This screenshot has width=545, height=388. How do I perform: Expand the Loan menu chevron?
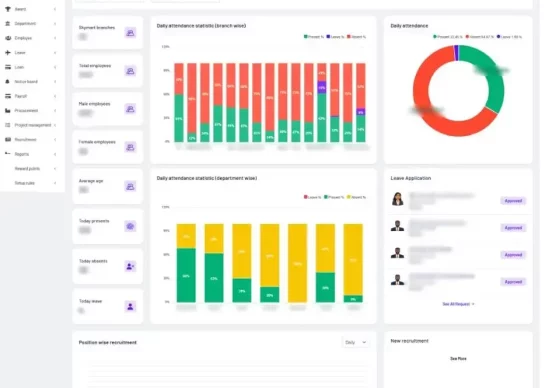55,67
